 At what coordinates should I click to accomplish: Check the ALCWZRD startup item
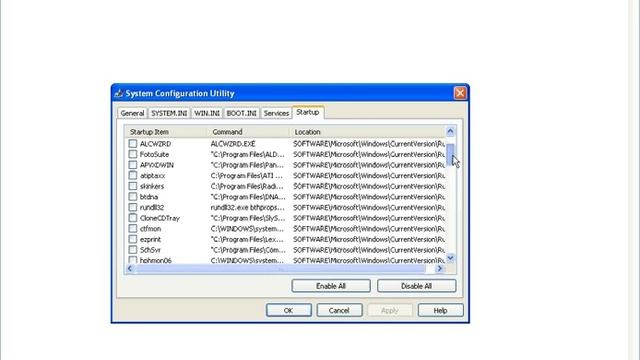pyautogui.click(x=133, y=144)
